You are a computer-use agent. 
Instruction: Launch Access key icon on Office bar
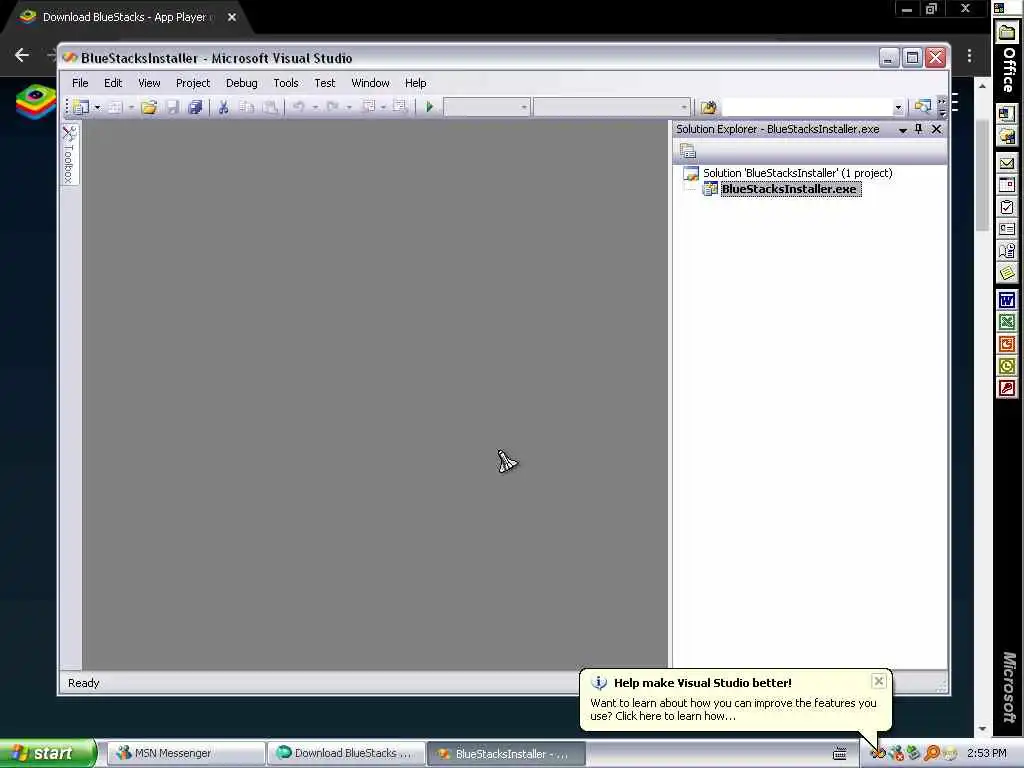[x=1006, y=388]
